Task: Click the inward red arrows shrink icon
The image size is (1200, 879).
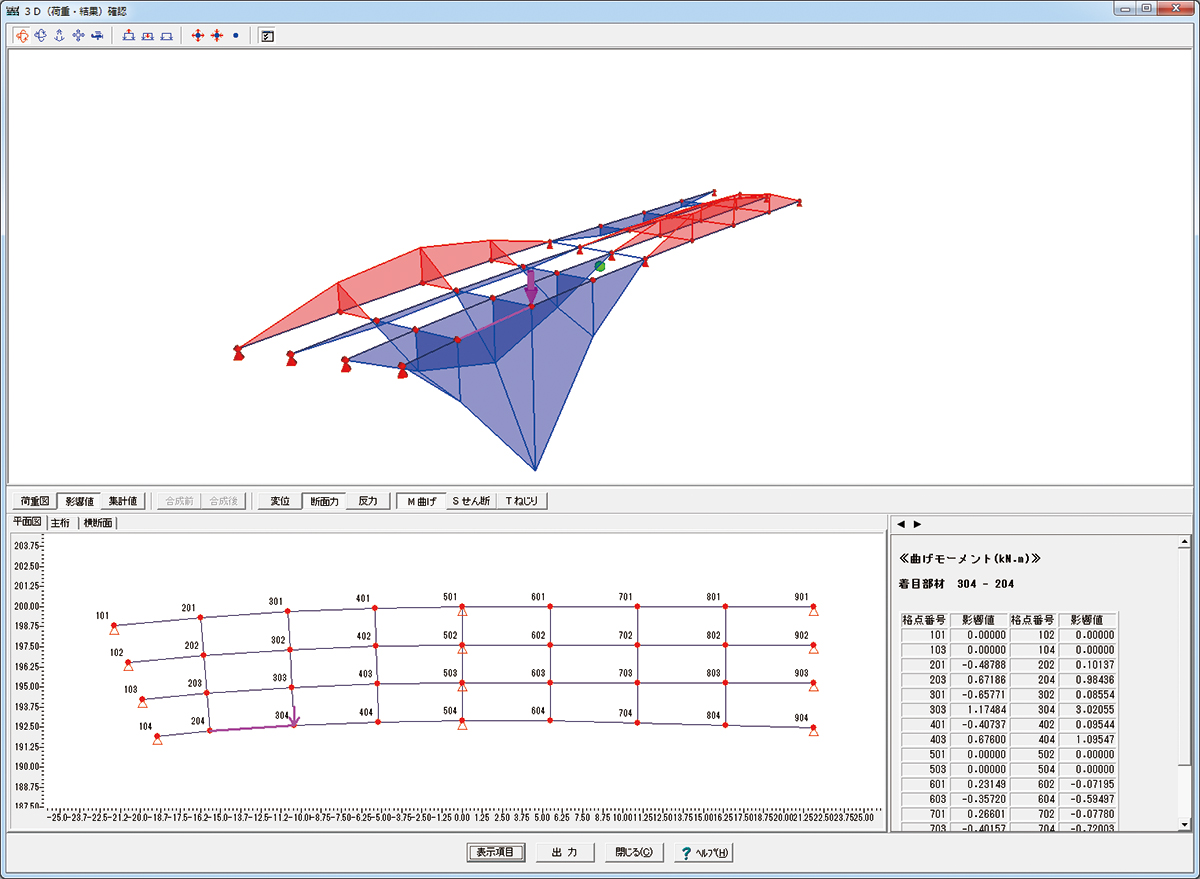Action: 216,35
